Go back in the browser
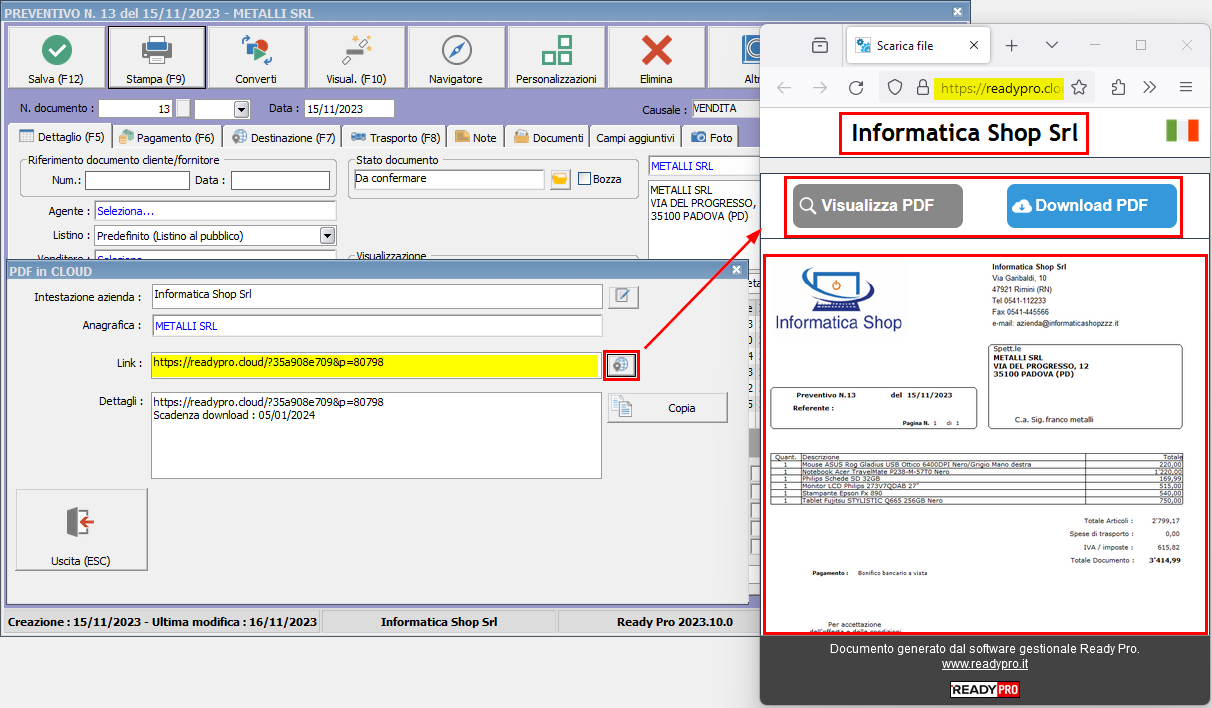The image size is (1212, 708). pyautogui.click(x=784, y=87)
